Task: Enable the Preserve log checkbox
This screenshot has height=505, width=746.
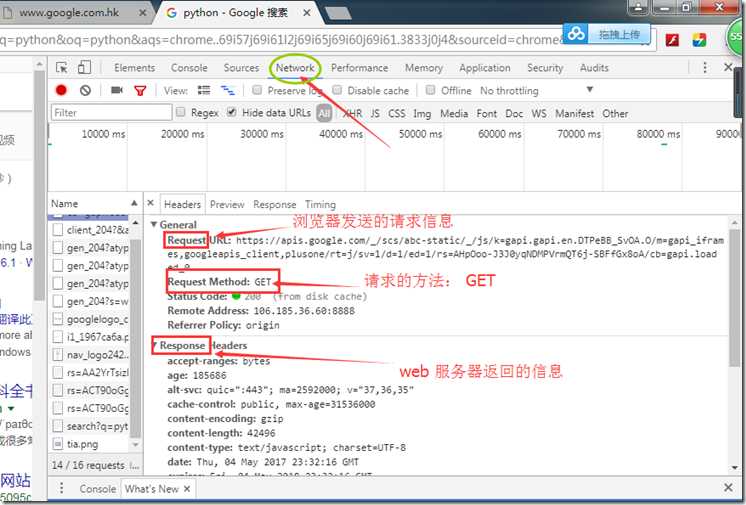Action: [x=257, y=89]
